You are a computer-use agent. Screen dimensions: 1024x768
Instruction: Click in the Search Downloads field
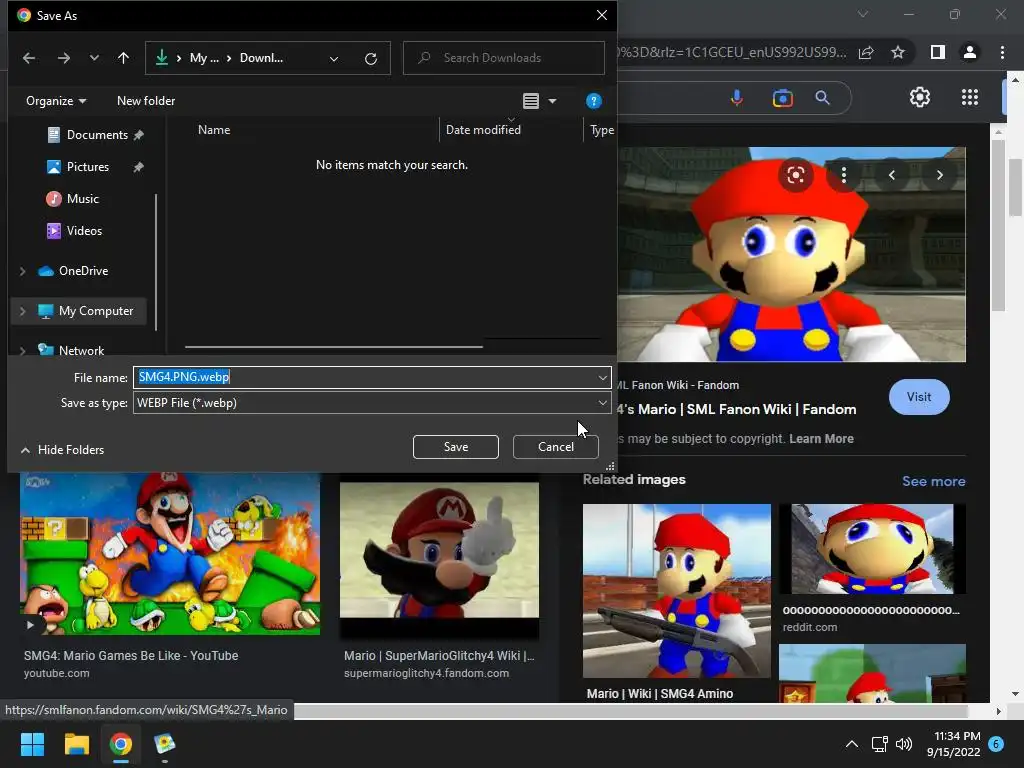504,58
